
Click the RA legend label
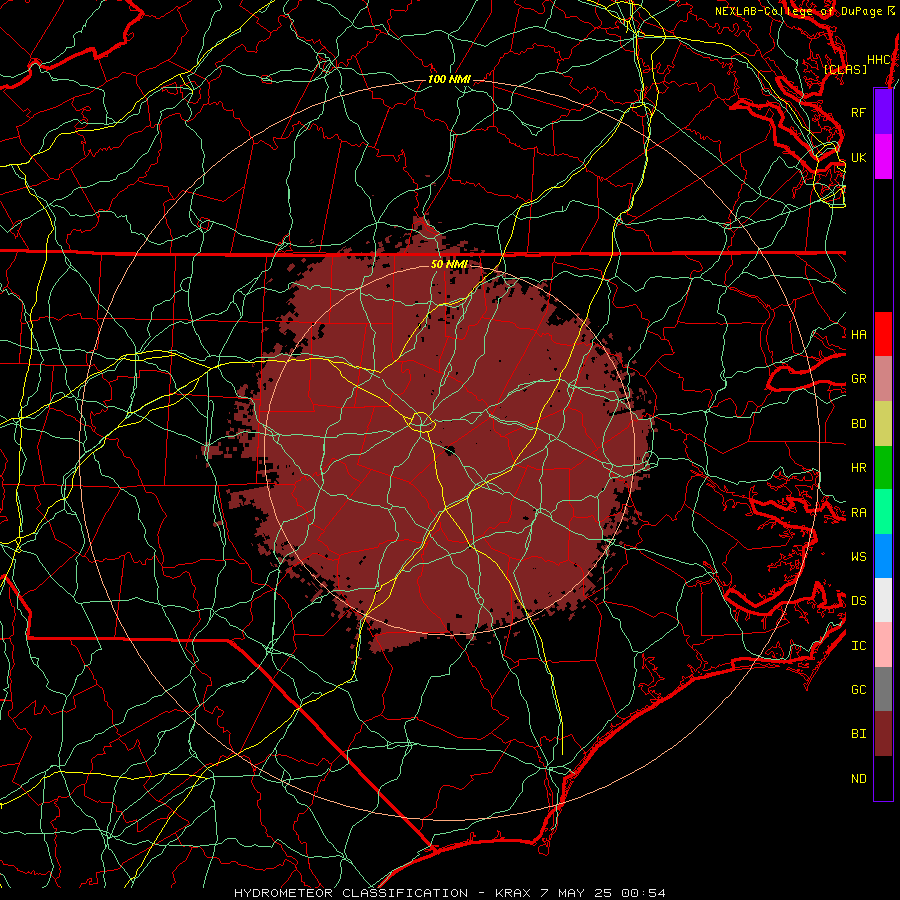[x=859, y=513]
